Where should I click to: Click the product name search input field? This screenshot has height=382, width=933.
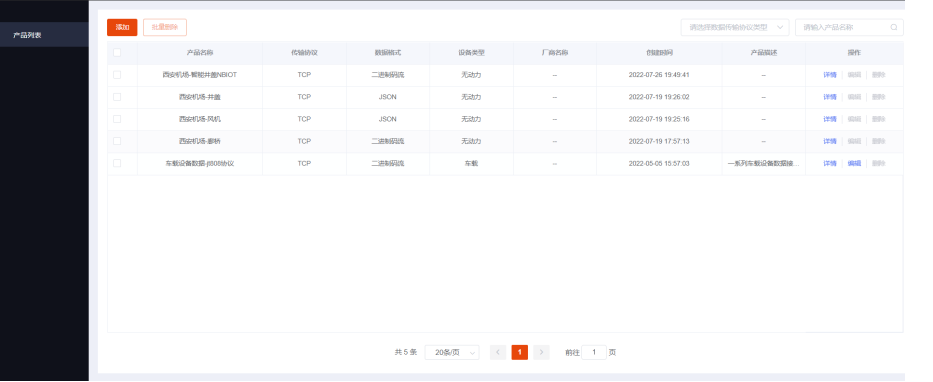click(849, 27)
